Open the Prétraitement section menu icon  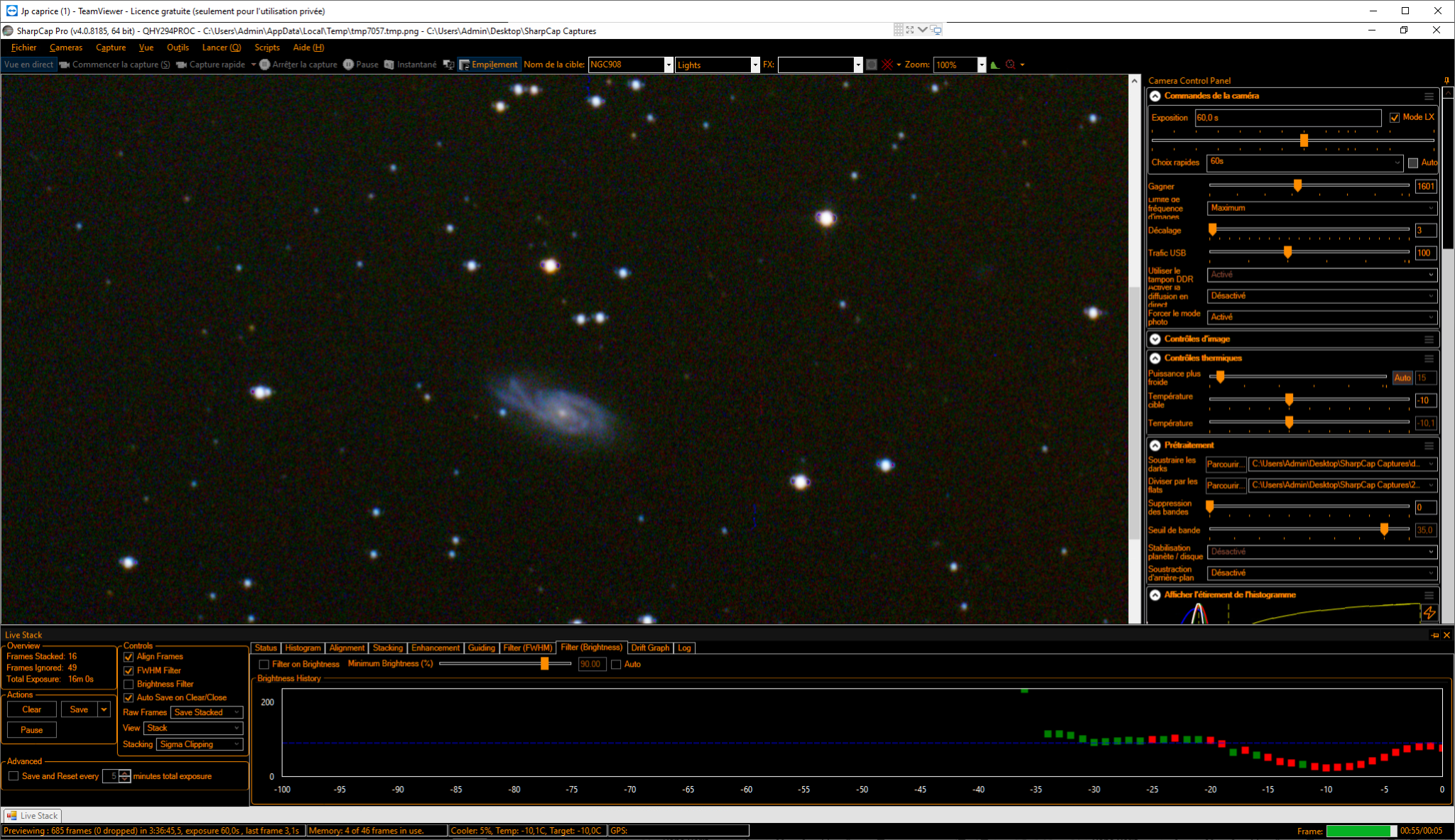click(x=1429, y=446)
